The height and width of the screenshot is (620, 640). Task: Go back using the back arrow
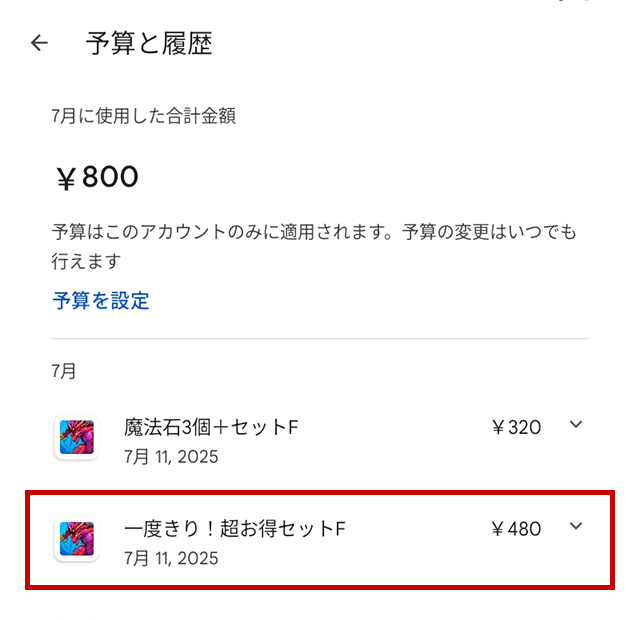pyautogui.click(x=40, y=43)
